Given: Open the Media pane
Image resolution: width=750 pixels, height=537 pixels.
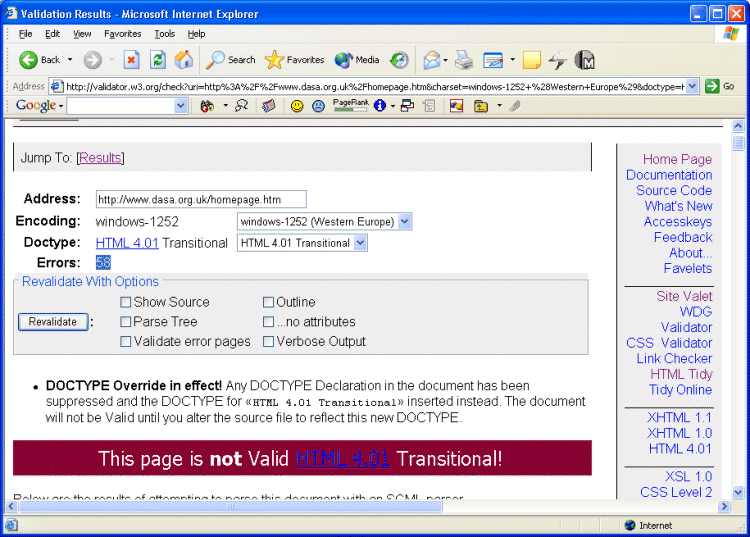Looking at the screenshot, I should coord(357,60).
